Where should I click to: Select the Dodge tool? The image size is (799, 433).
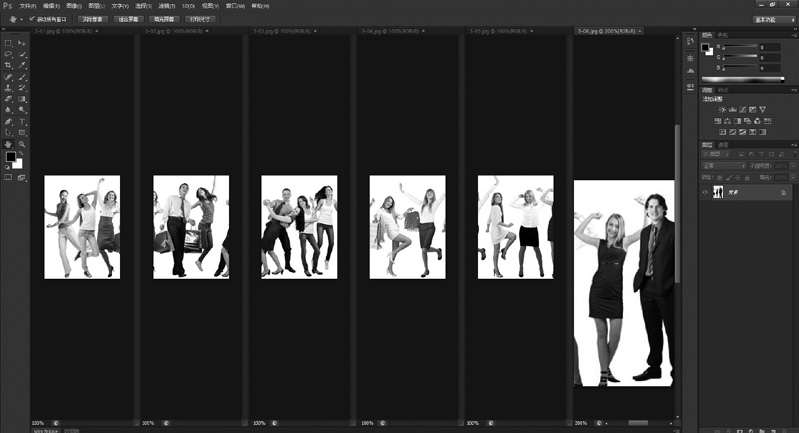pyautogui.click(x=22, y=110)
